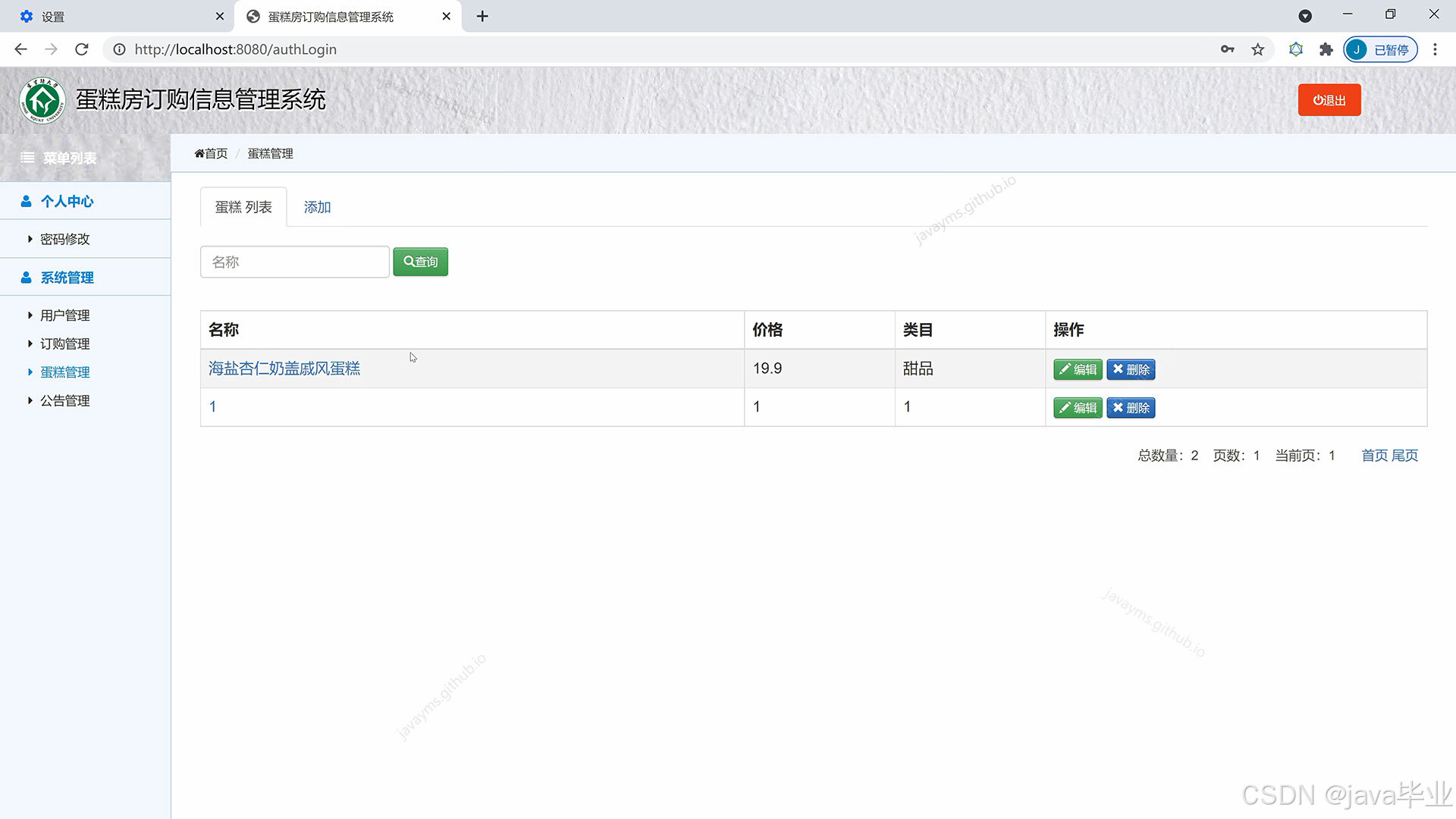Viewport: 1456px width, 819px height.
Task: Close the 设置 browser tab
Action: [220, 16]
